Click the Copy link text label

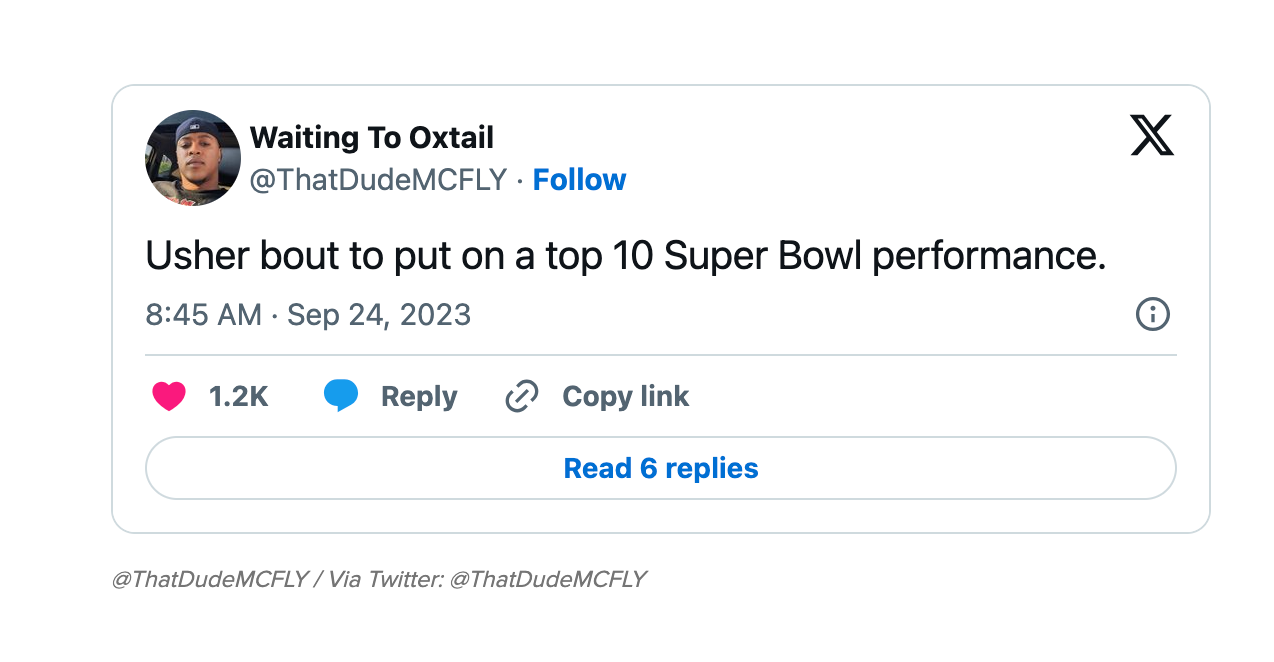point(626,397)
